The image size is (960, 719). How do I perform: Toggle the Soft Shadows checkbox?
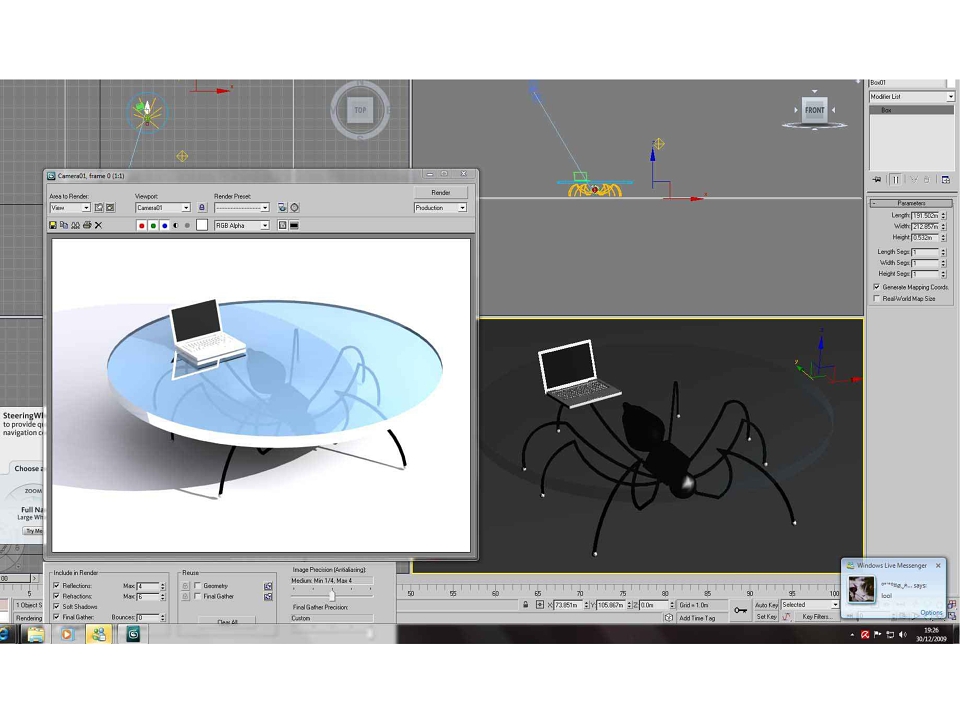[x=57, y=606]
